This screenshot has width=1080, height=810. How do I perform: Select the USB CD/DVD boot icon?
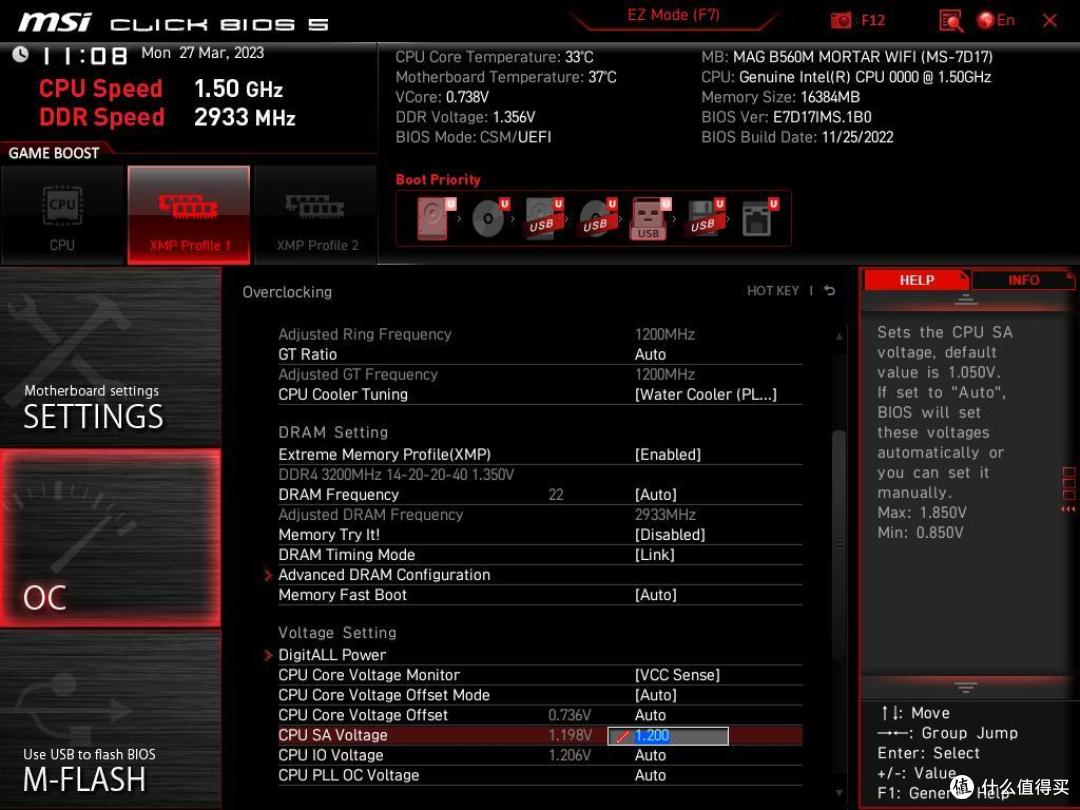[597, 218]
